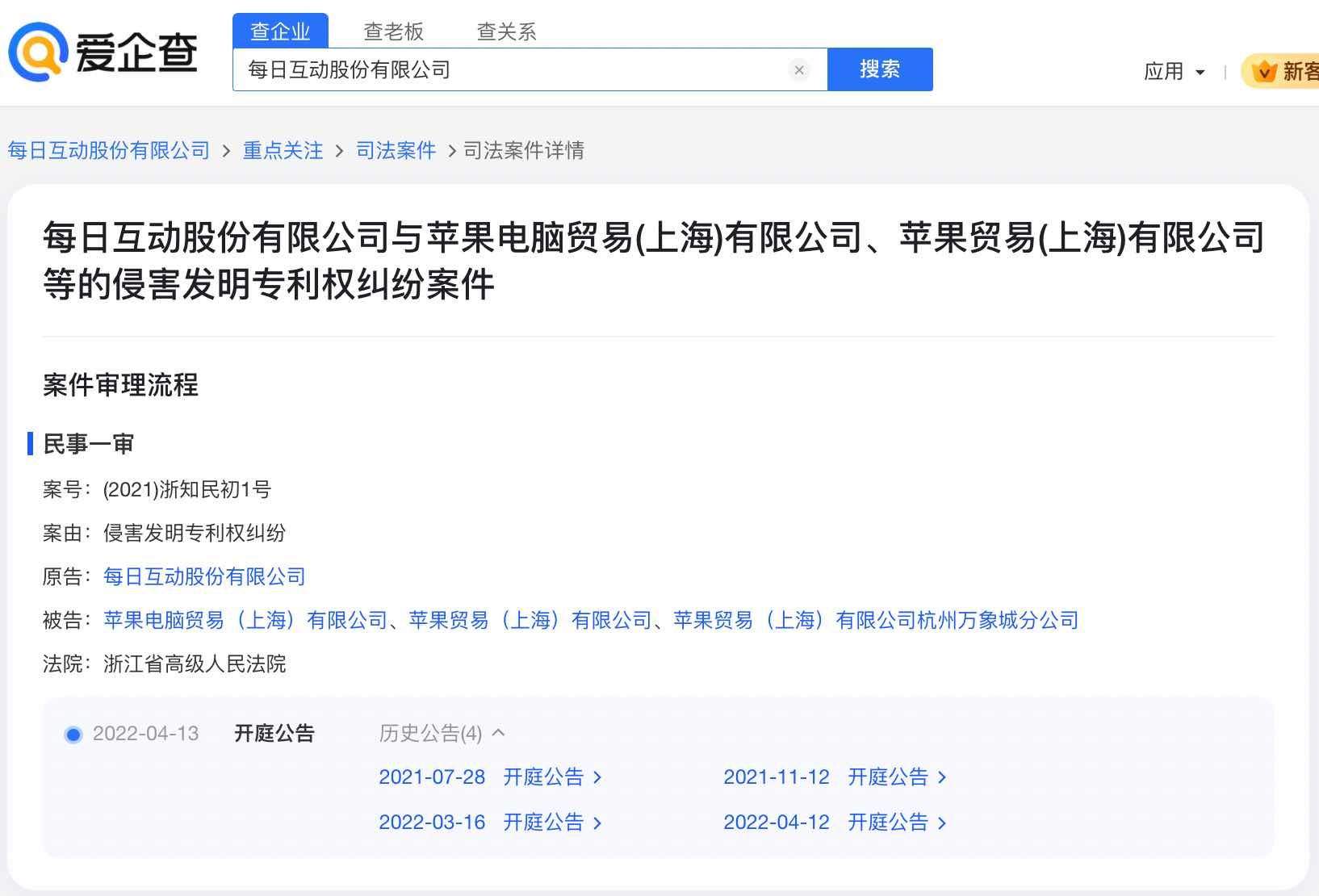Image resolution: width=1319 pixels, height=896 pixels.
Task: Switch to the 查老板 tab
Action: [x=393, y=31]
